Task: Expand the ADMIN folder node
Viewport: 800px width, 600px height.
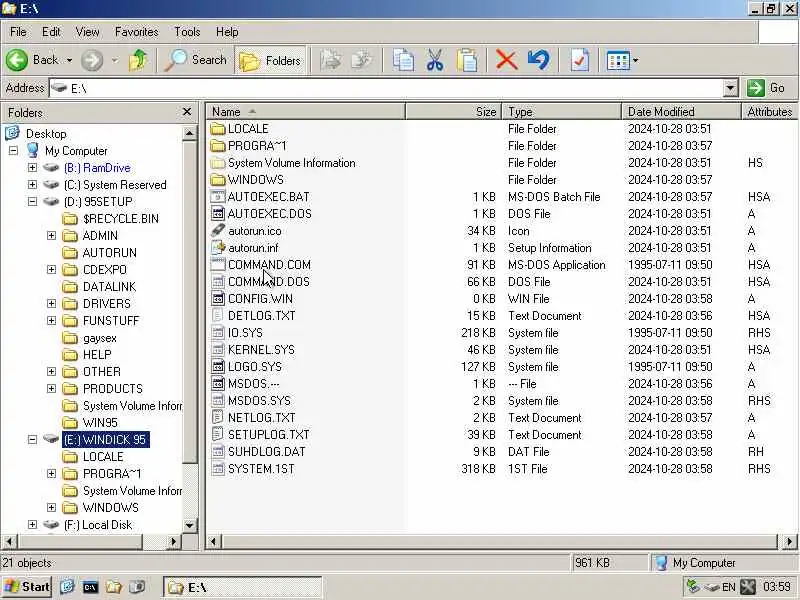Action: 51,235
